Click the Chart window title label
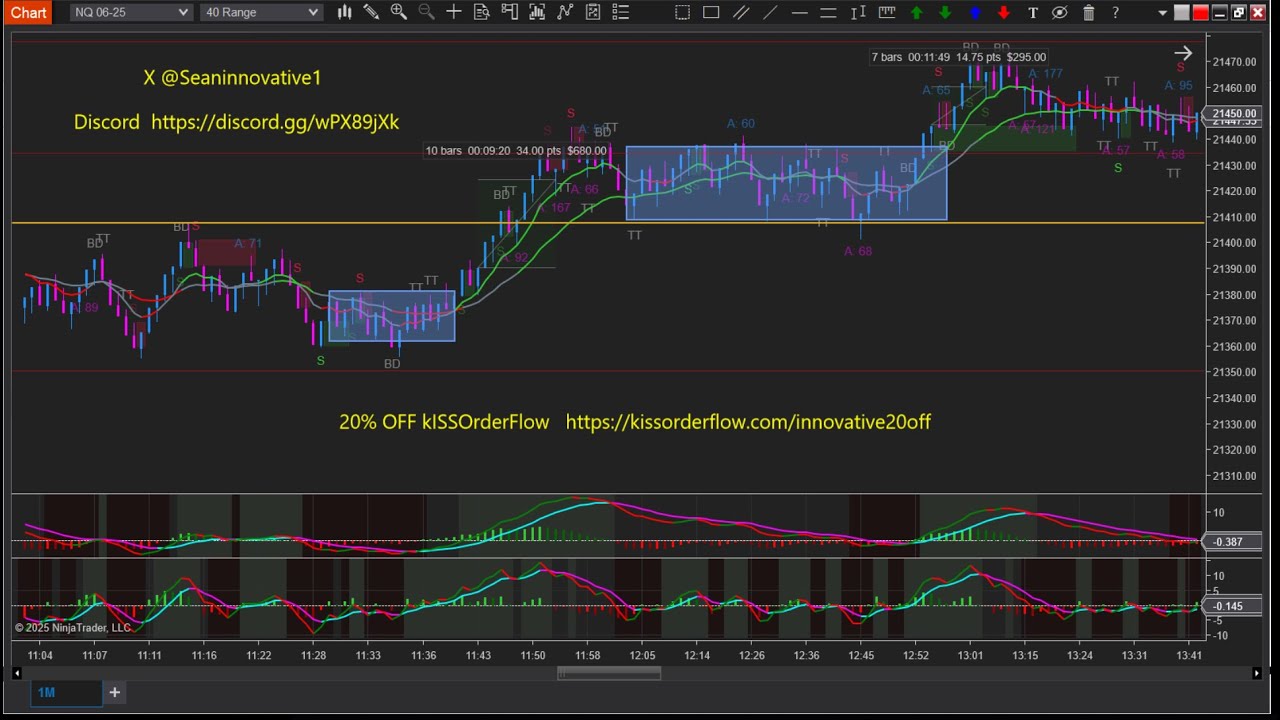Viewport: 1280px width, 720px height. [28, 12]
